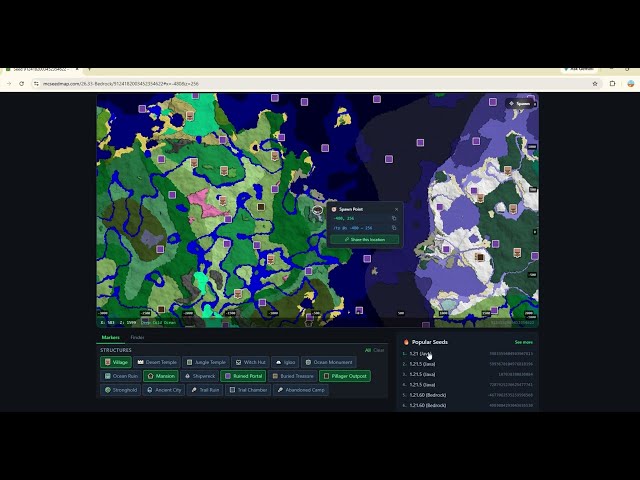Toggle the Village structure marker
Viewport: 640px width, 480px height.
[116, 362]
